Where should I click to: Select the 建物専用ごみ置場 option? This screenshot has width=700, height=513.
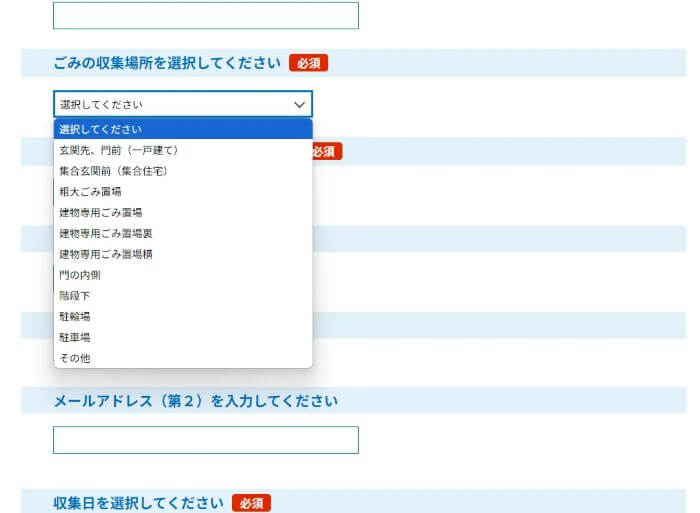tap(183, 212)
